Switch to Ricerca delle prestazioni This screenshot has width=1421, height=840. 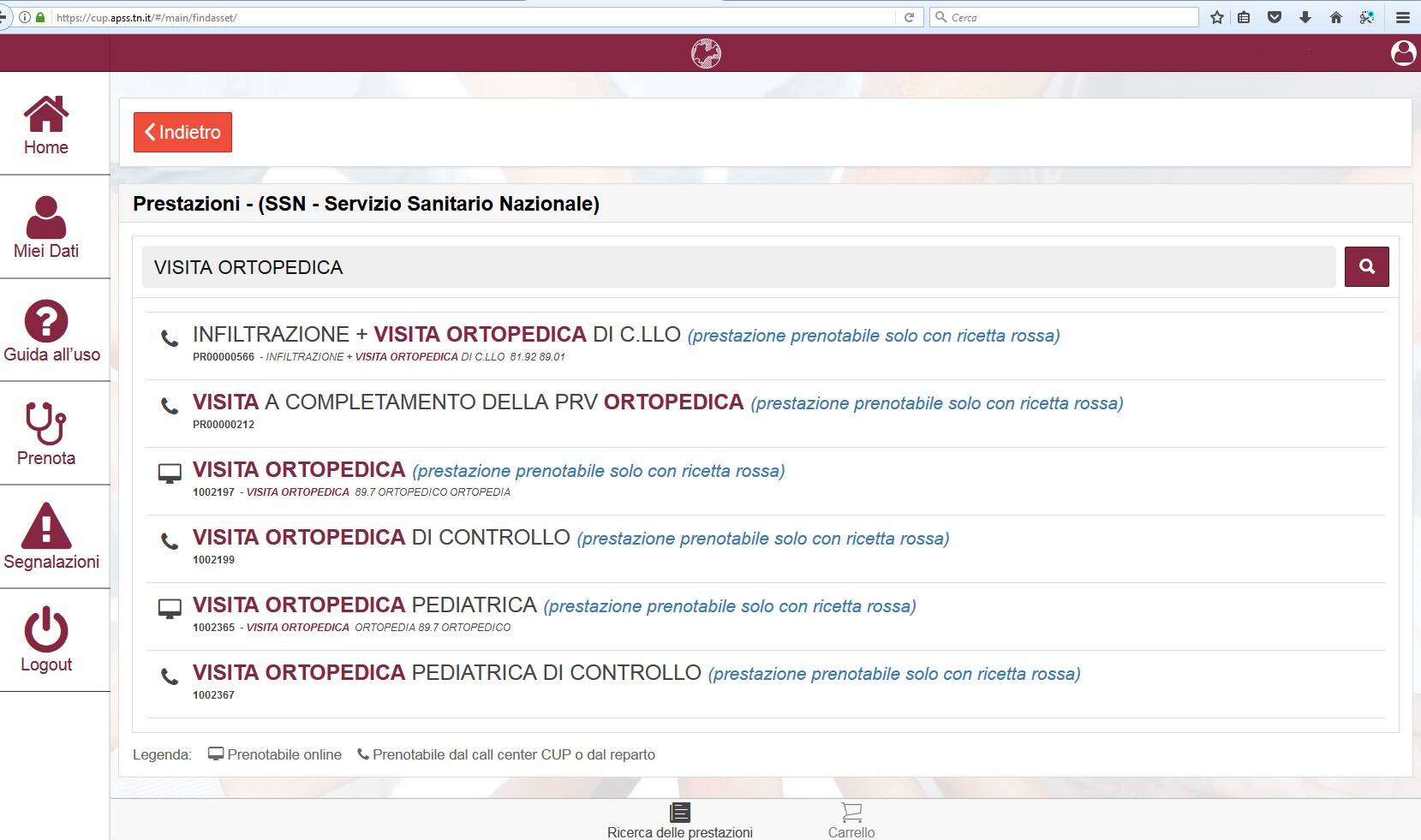[679, 816]
